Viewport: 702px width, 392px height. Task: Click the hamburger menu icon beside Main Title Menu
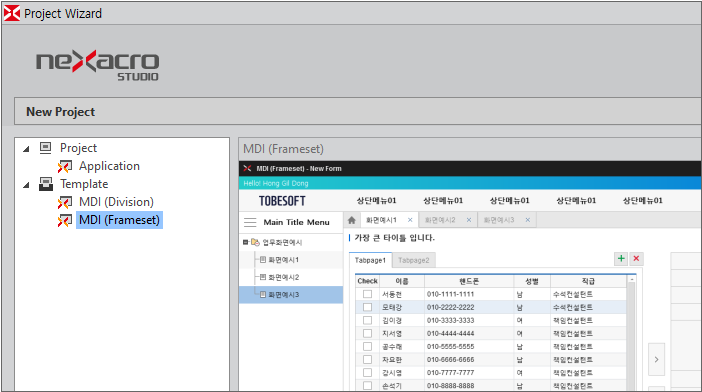pos(250,222)
